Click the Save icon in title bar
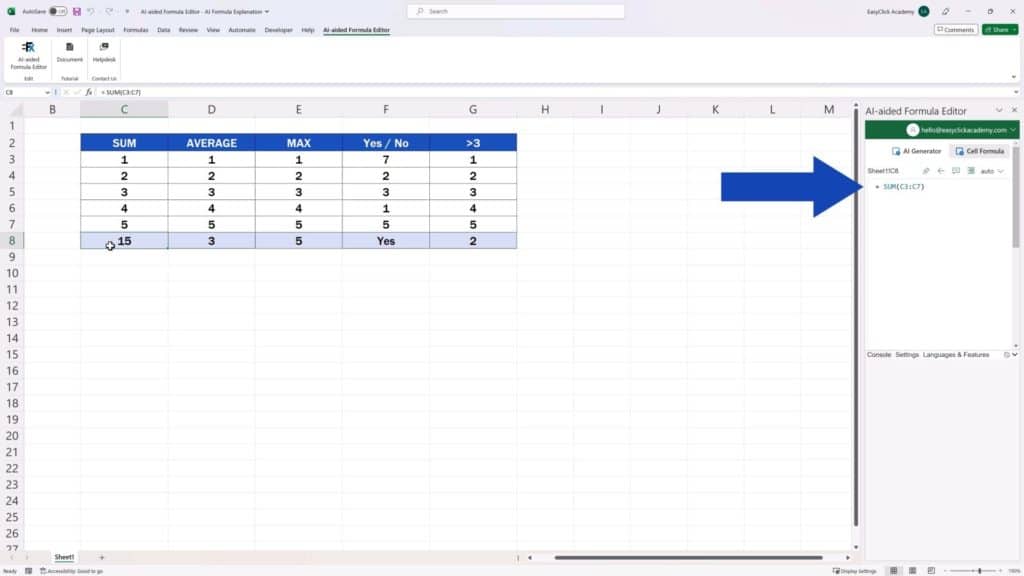 pyautogui.click(x=76, y=11)
